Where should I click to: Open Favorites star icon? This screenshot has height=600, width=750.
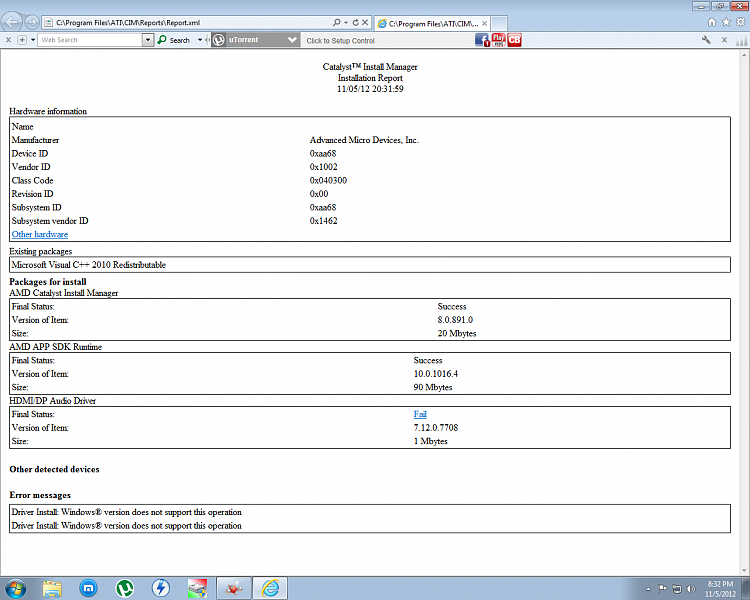726,22
